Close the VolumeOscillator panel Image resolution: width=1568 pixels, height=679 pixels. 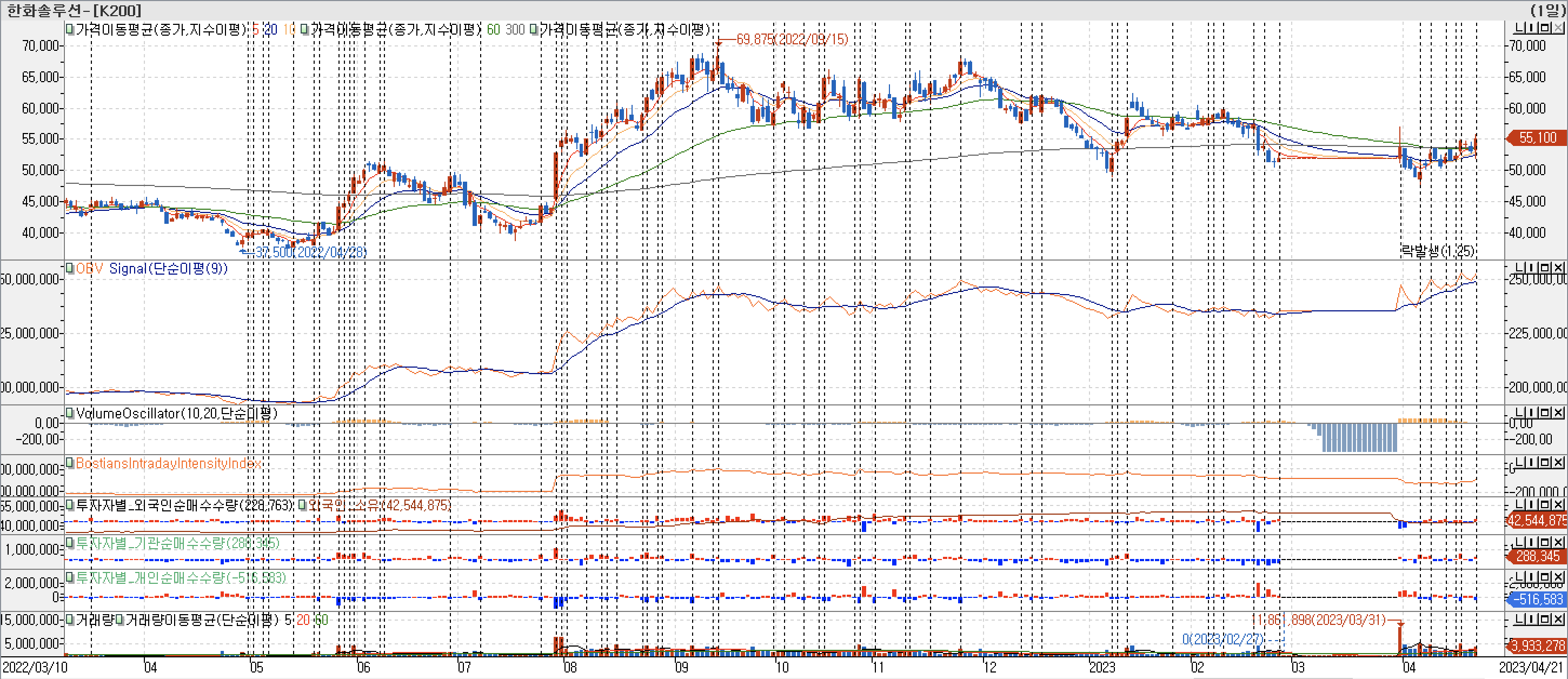pyautogui.click(x=1558, y=412)
